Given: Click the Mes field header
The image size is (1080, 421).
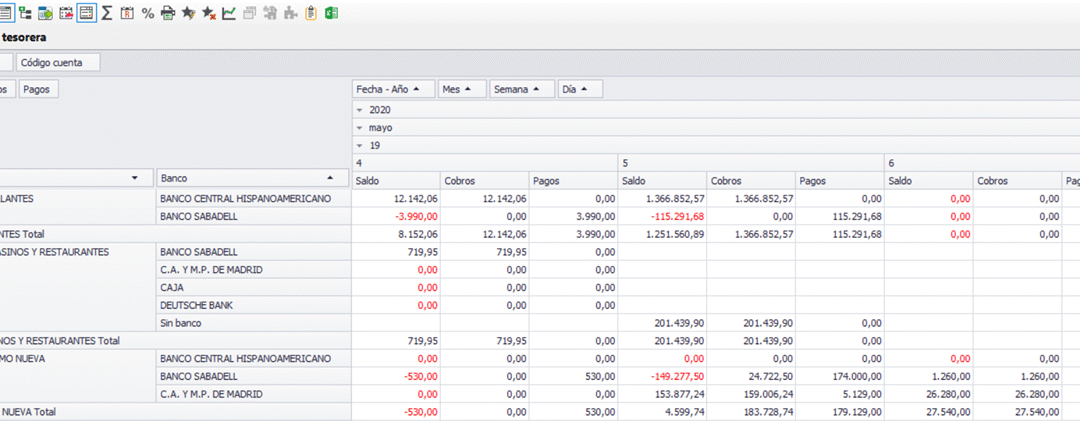Looking at the screenshot, I should click(461, 89).
